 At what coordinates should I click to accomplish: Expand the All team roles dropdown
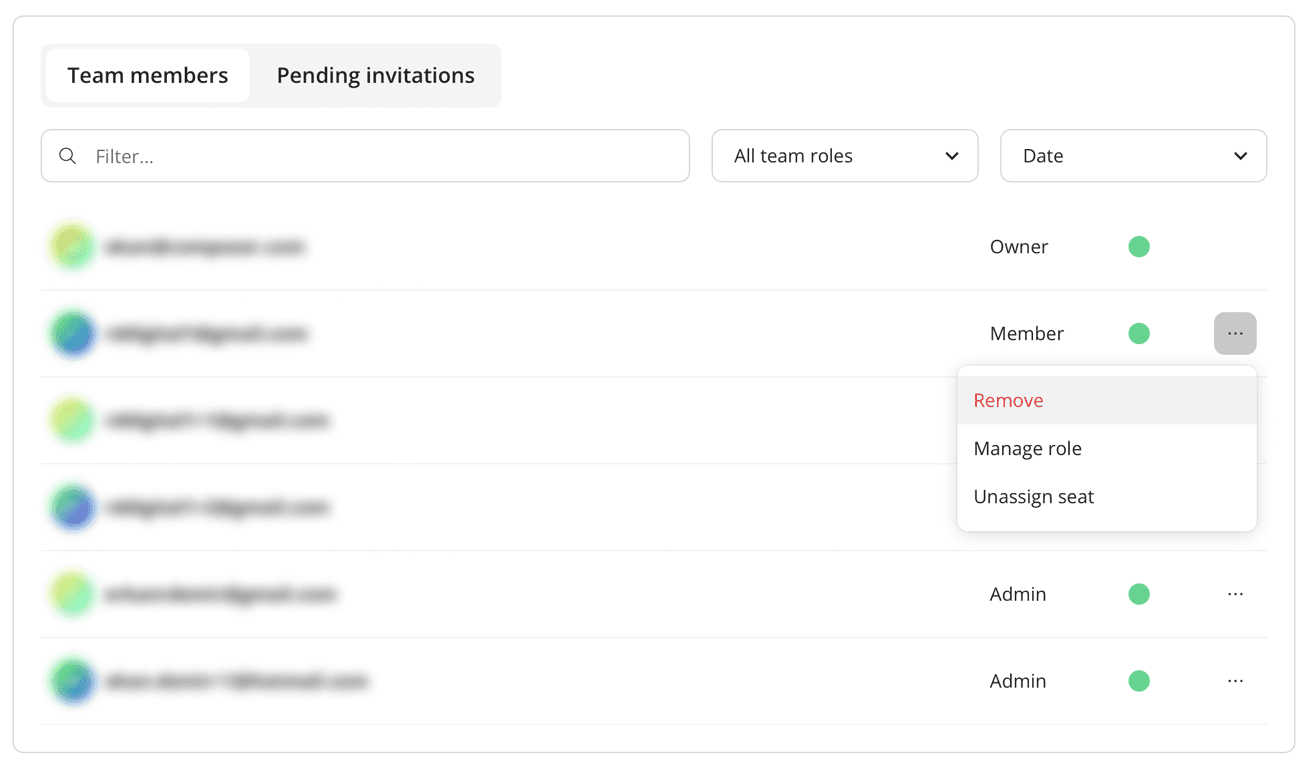click(845, 156)
